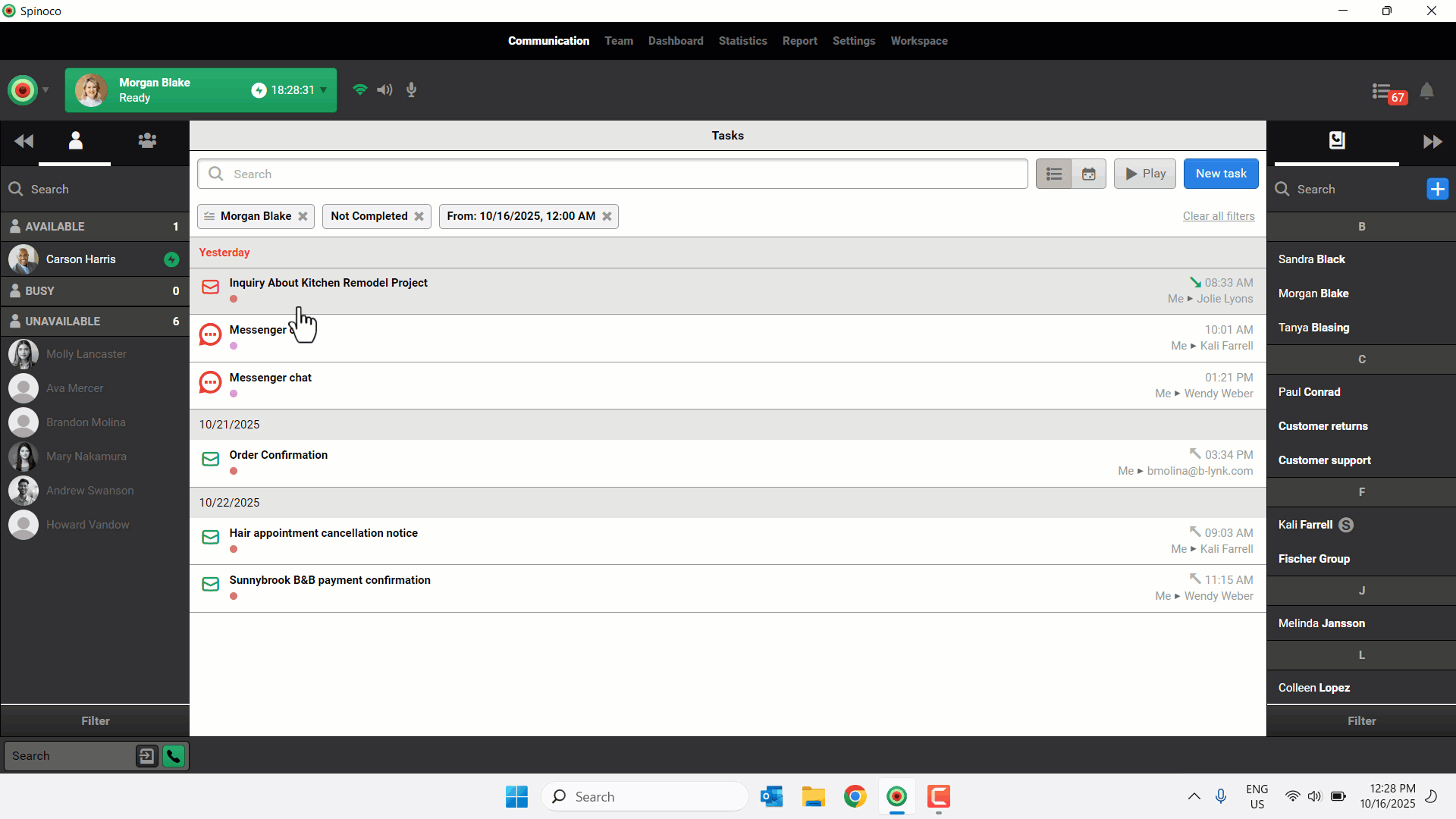Switch to calendar view toggle
The height and width of the screenshot is (819, 1456).
pyautogui.click(x=1088, y=174)
